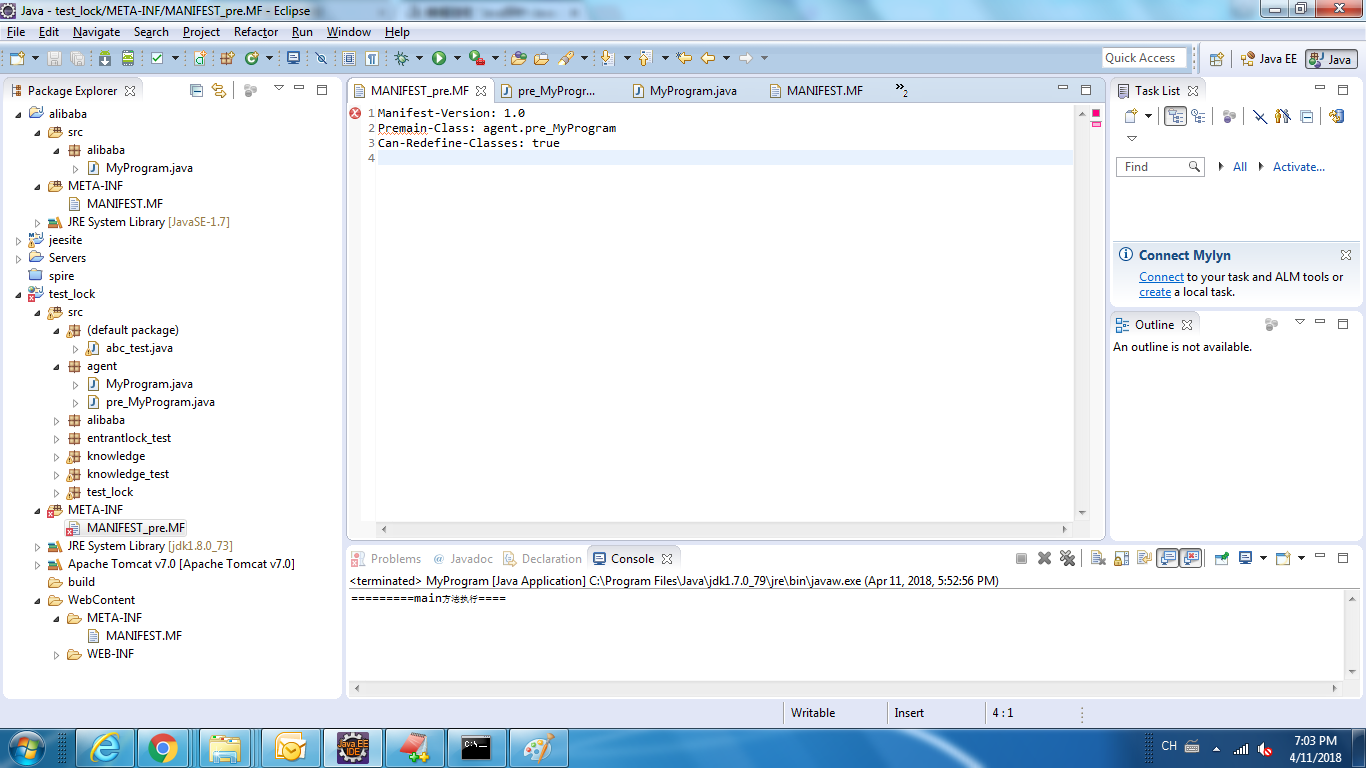Click Collapse All icon in Task List
The width and height of the screenshot is (1366, 768).
(x=1306, y=116)
